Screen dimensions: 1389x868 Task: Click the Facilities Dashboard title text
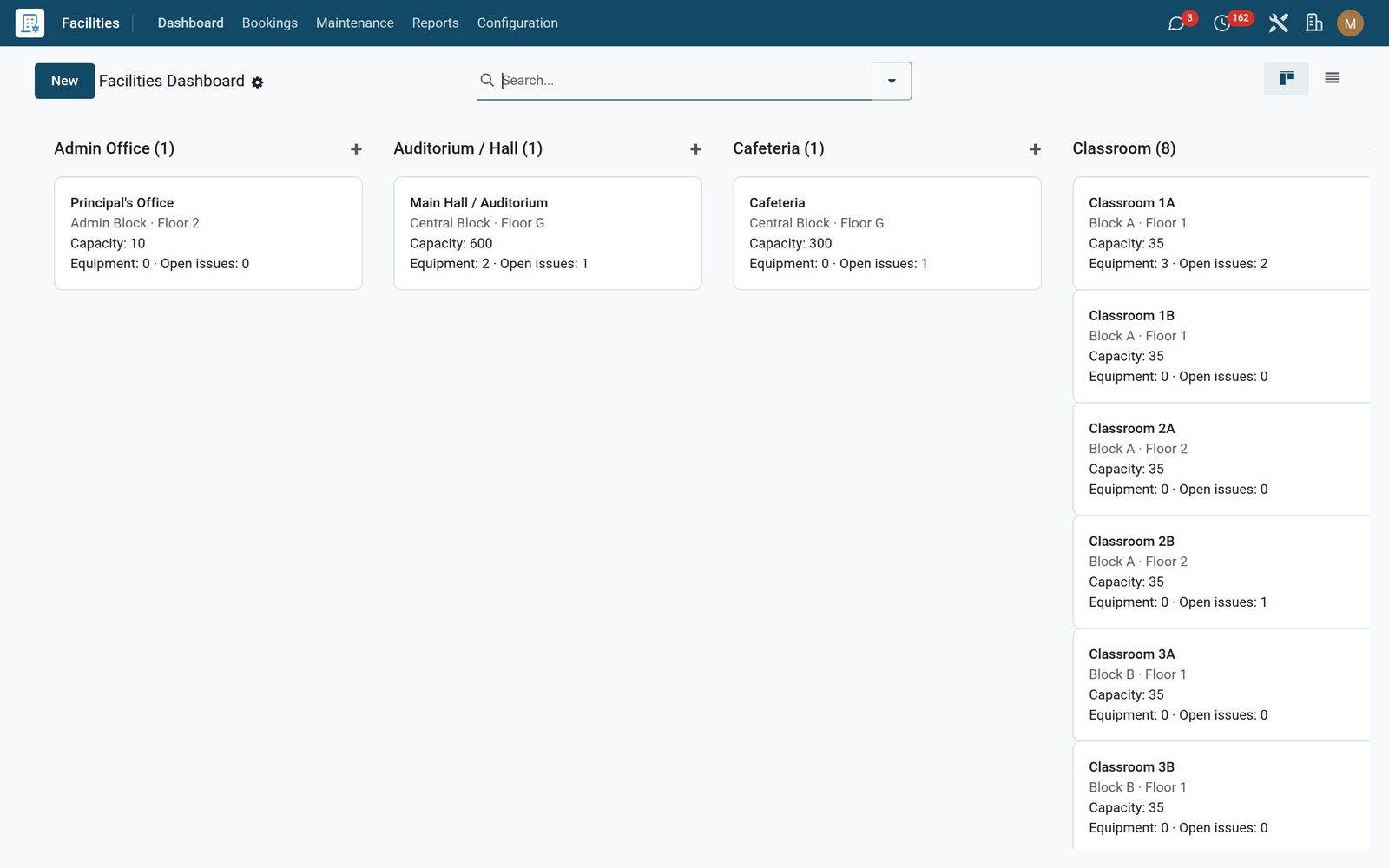click(x=172, y=81)
